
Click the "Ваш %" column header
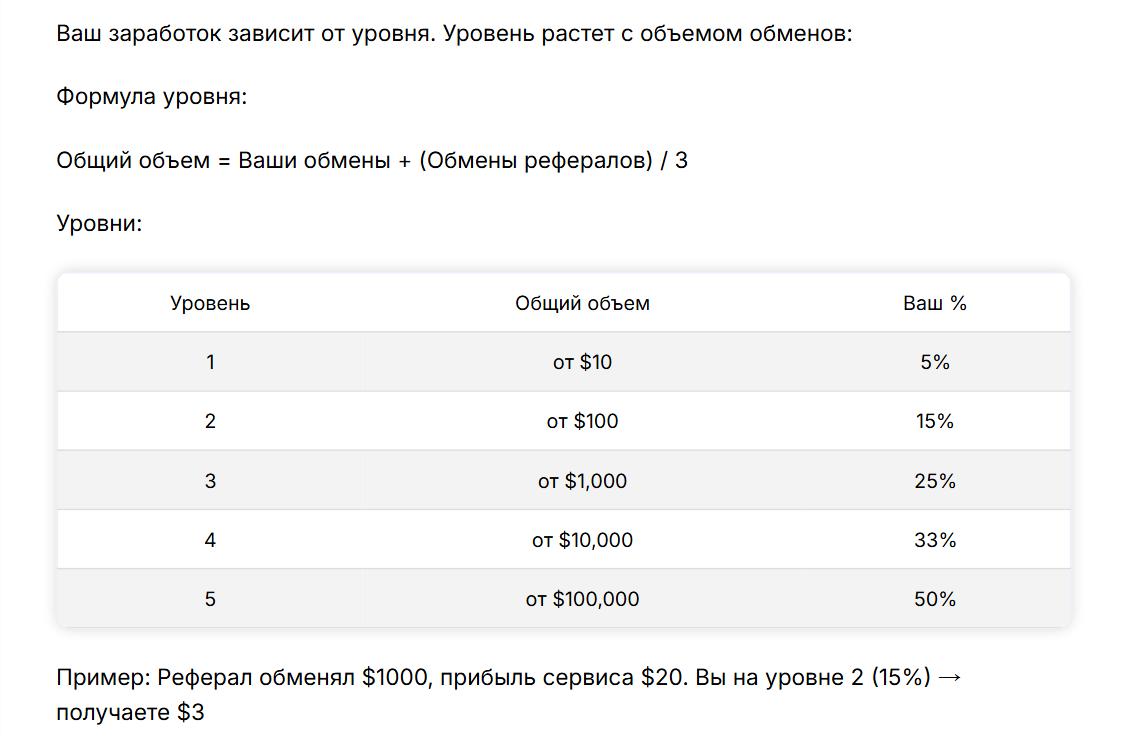[935, 303]
